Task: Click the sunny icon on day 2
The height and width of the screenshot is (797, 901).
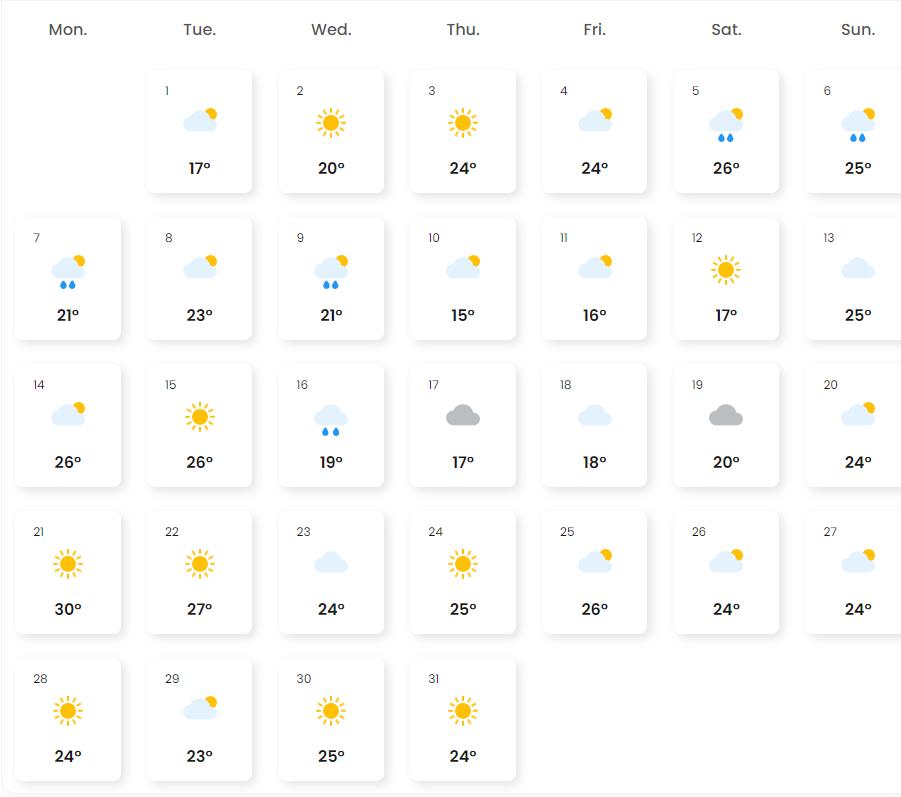Action: (x=331, y=123)
